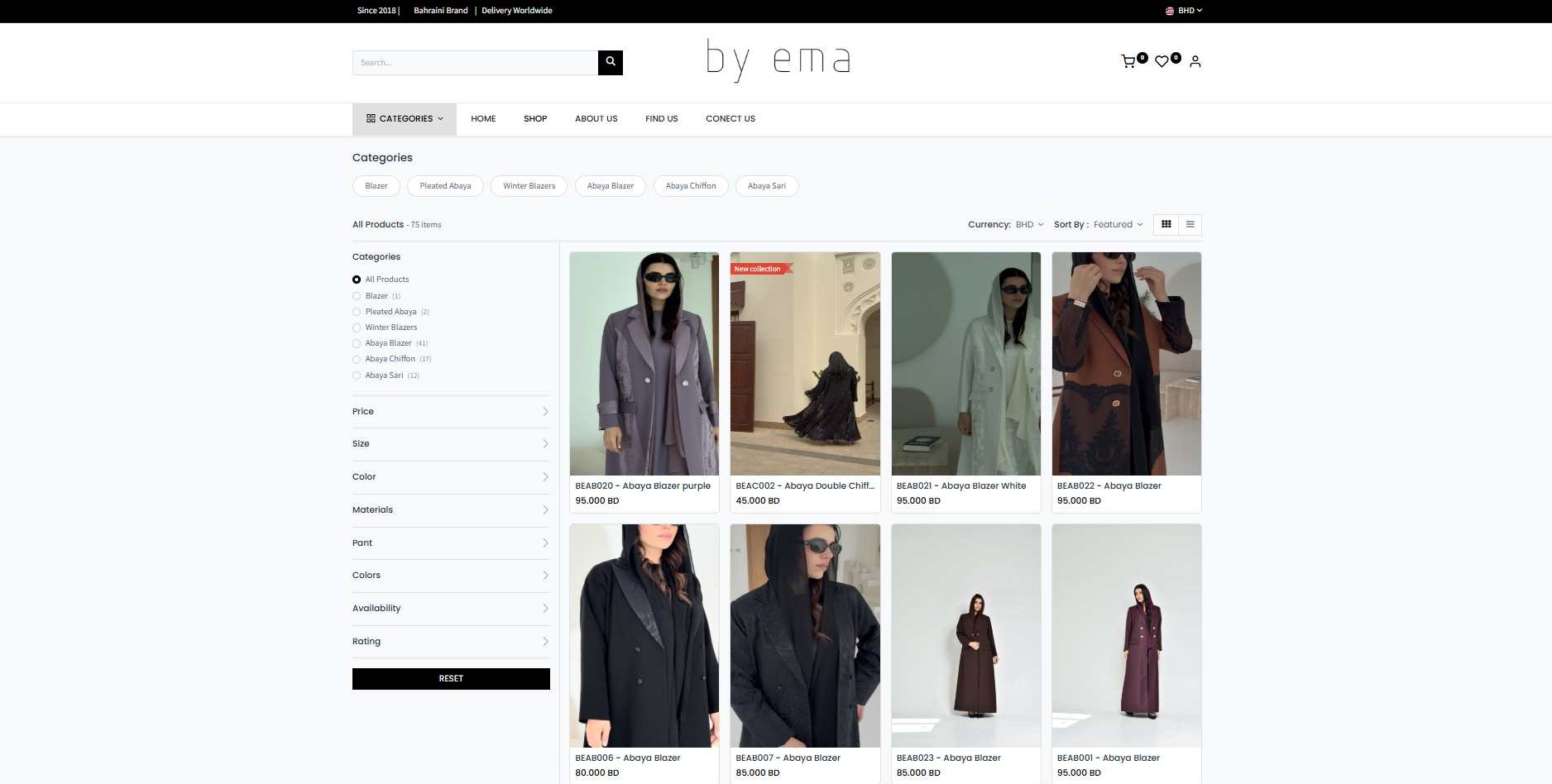This screenshot has height=784, width=1552.
Task: Open the Sort By Featured dropdown
Action: tap(1118, 225)
